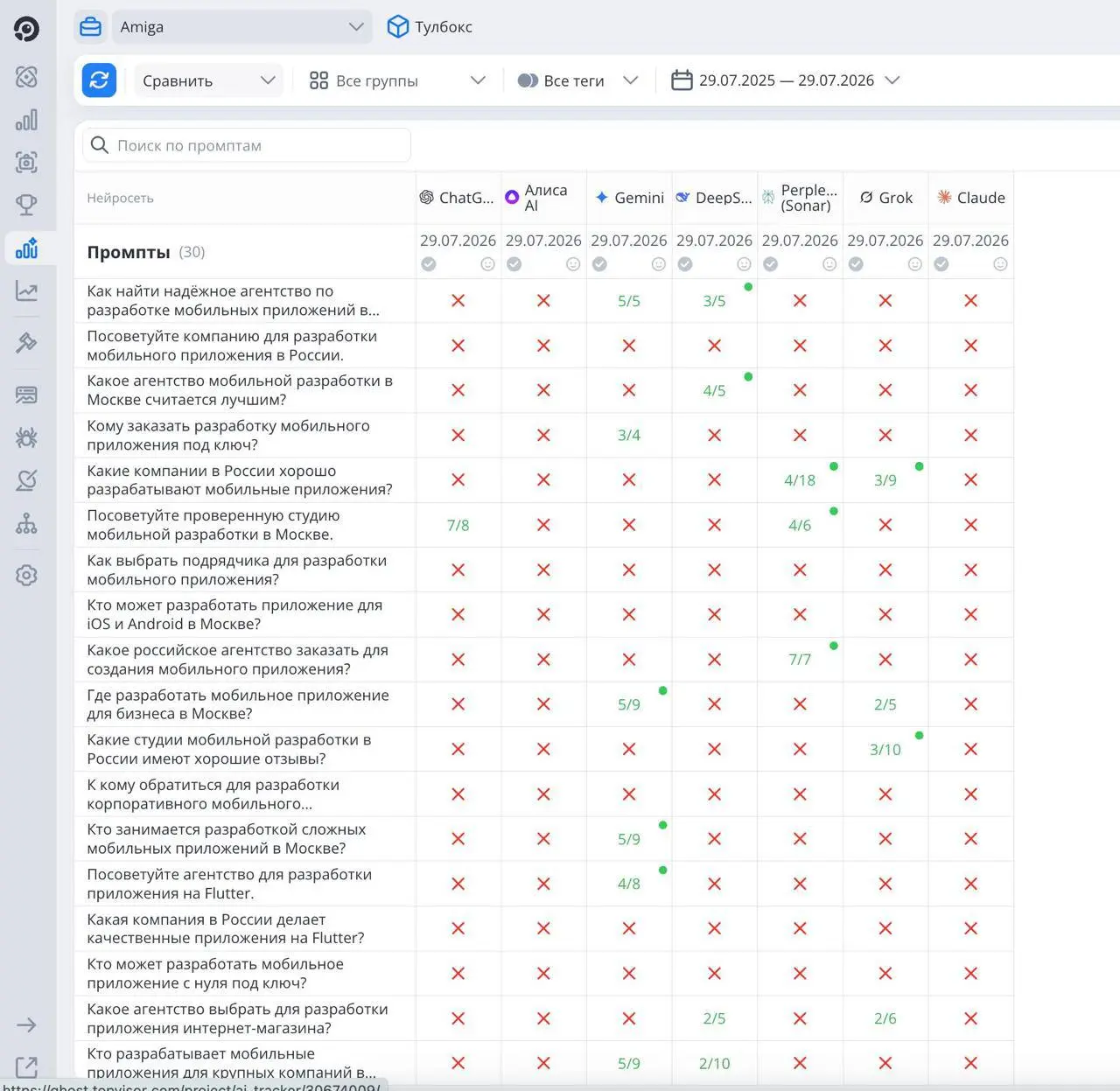Click the briefcase project icon

[90, 27]
